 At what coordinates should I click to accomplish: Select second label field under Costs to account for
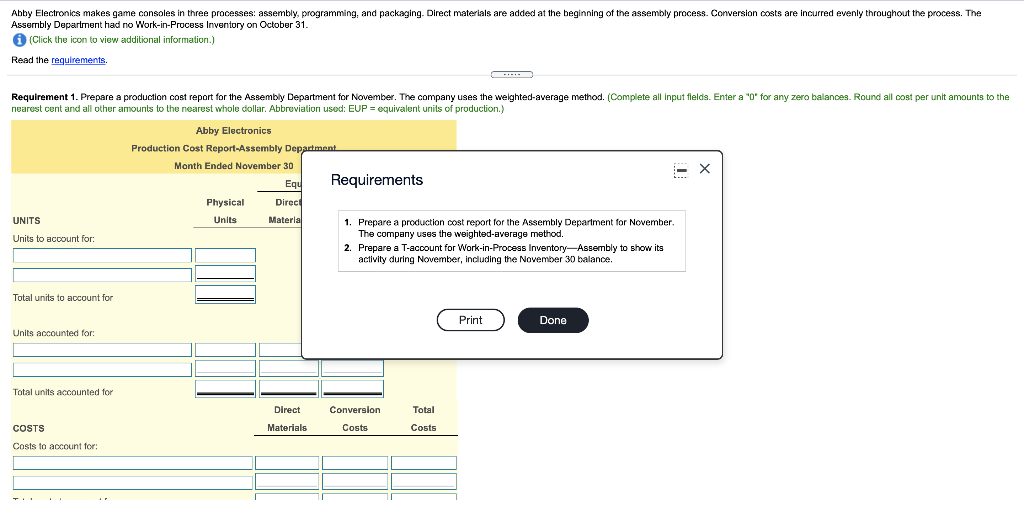click(x=133, y=483)
